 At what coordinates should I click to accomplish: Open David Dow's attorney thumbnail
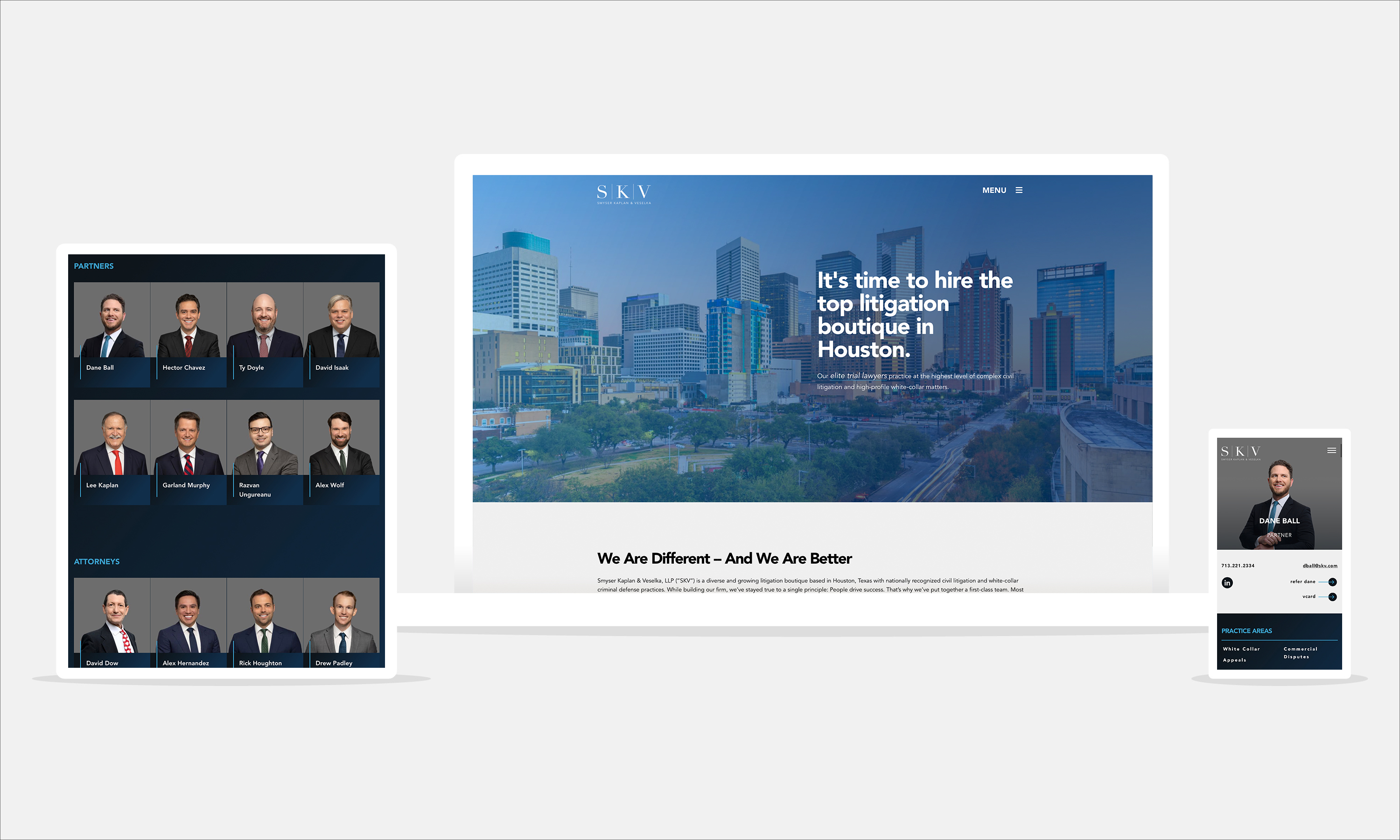pyautogui.click(x=112, y=620)
